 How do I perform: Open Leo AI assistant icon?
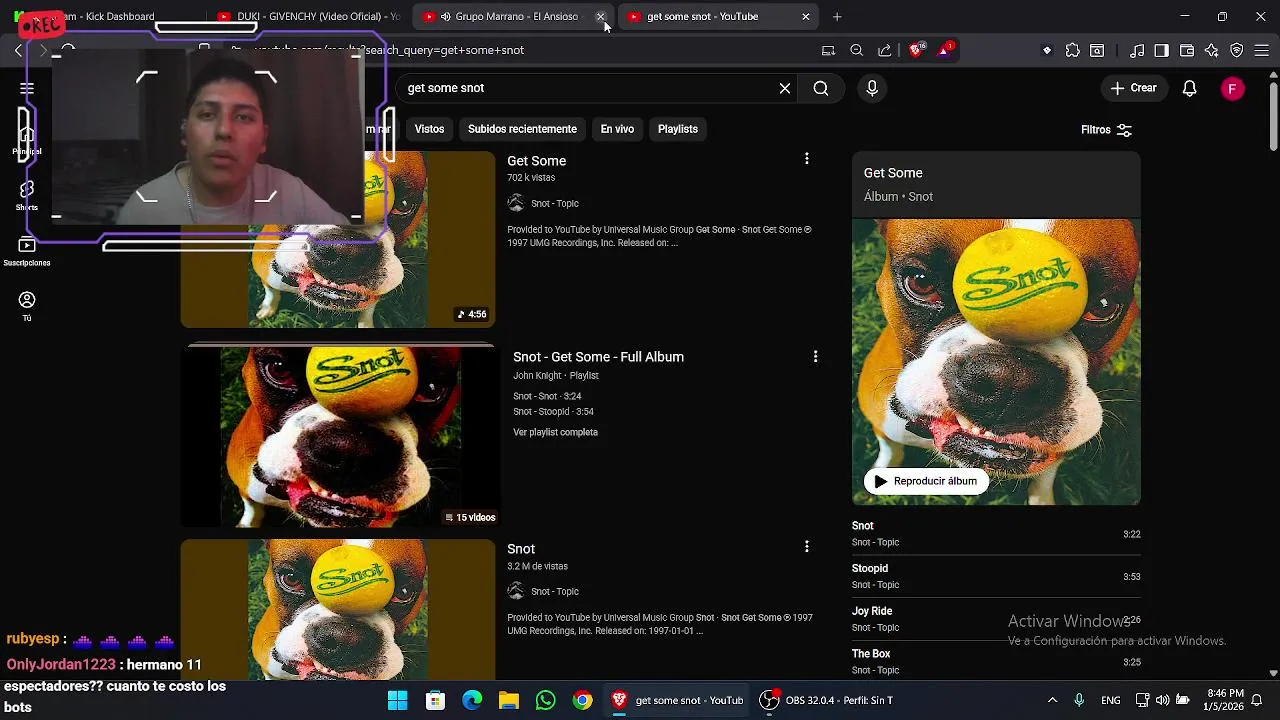[x=1212, y=50]
